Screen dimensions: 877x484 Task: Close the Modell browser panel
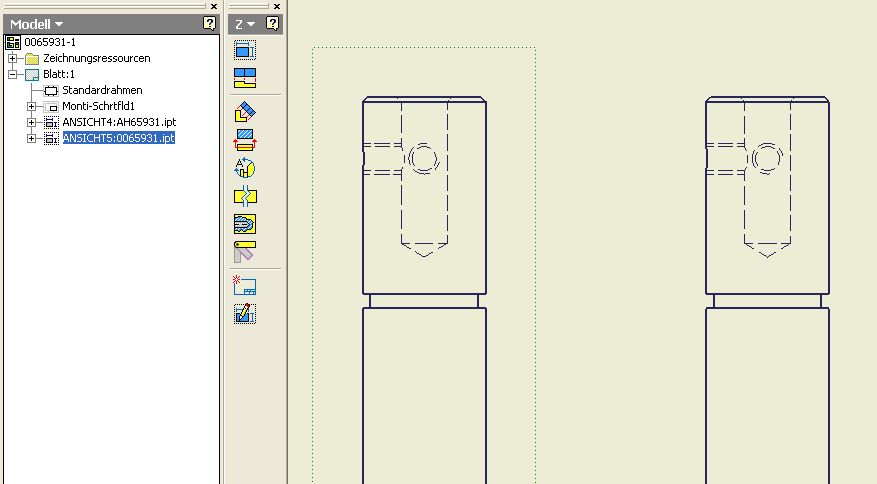[x=214, y=7]
